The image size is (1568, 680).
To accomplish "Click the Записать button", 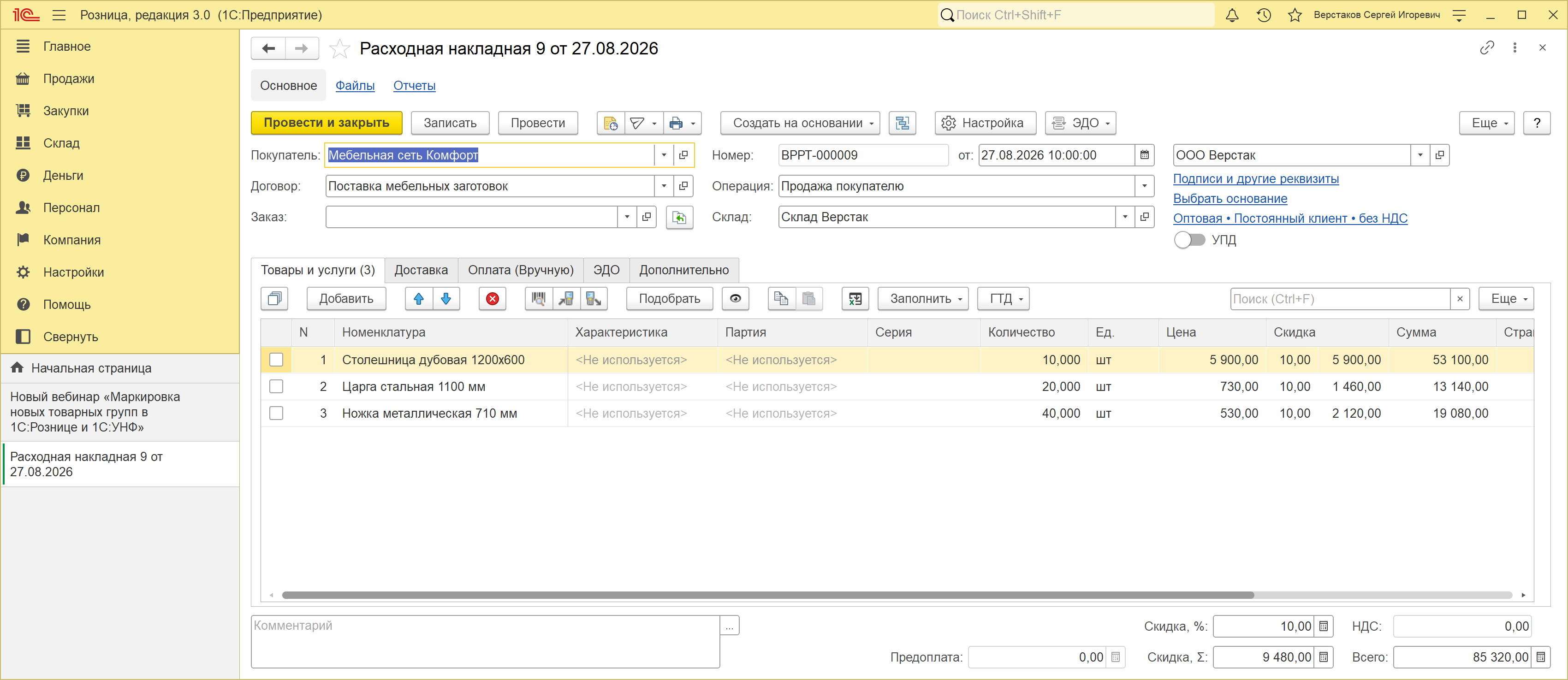I will [x=451, y=123].
